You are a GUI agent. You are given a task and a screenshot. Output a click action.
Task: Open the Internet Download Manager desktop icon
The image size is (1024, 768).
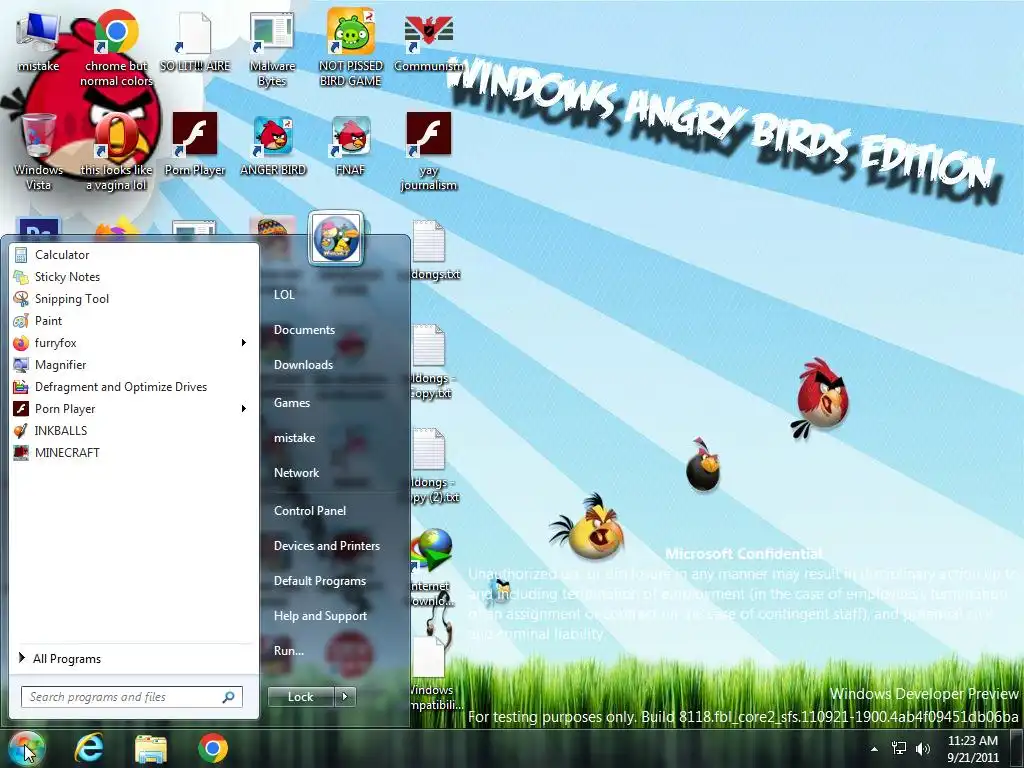(x=431, y=567)
